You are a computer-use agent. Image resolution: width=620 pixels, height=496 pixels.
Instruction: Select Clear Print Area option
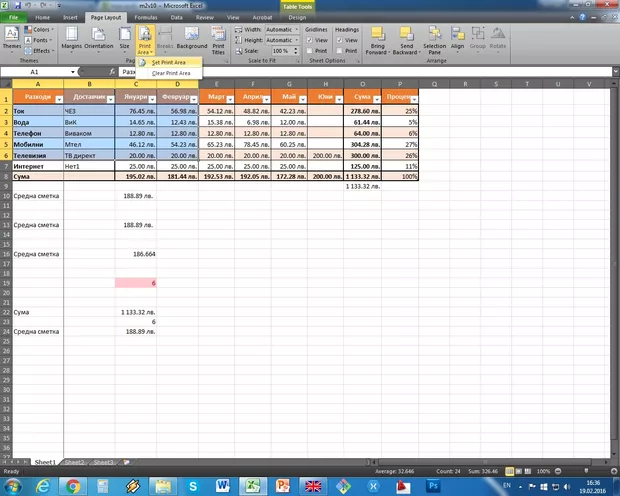[x=170, y=73]
